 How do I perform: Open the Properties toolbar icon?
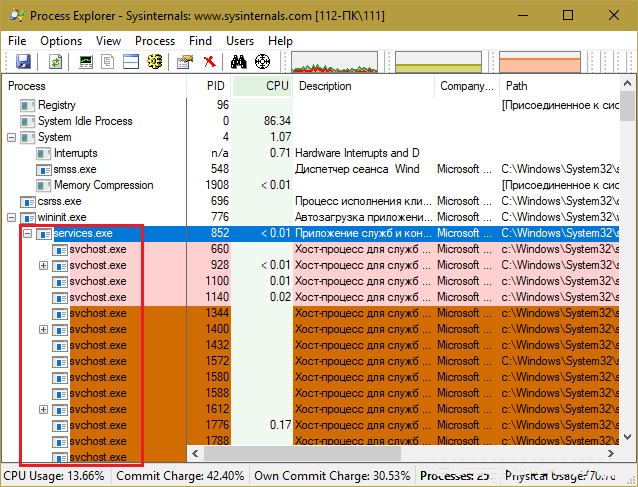click(x=184, y=62)
